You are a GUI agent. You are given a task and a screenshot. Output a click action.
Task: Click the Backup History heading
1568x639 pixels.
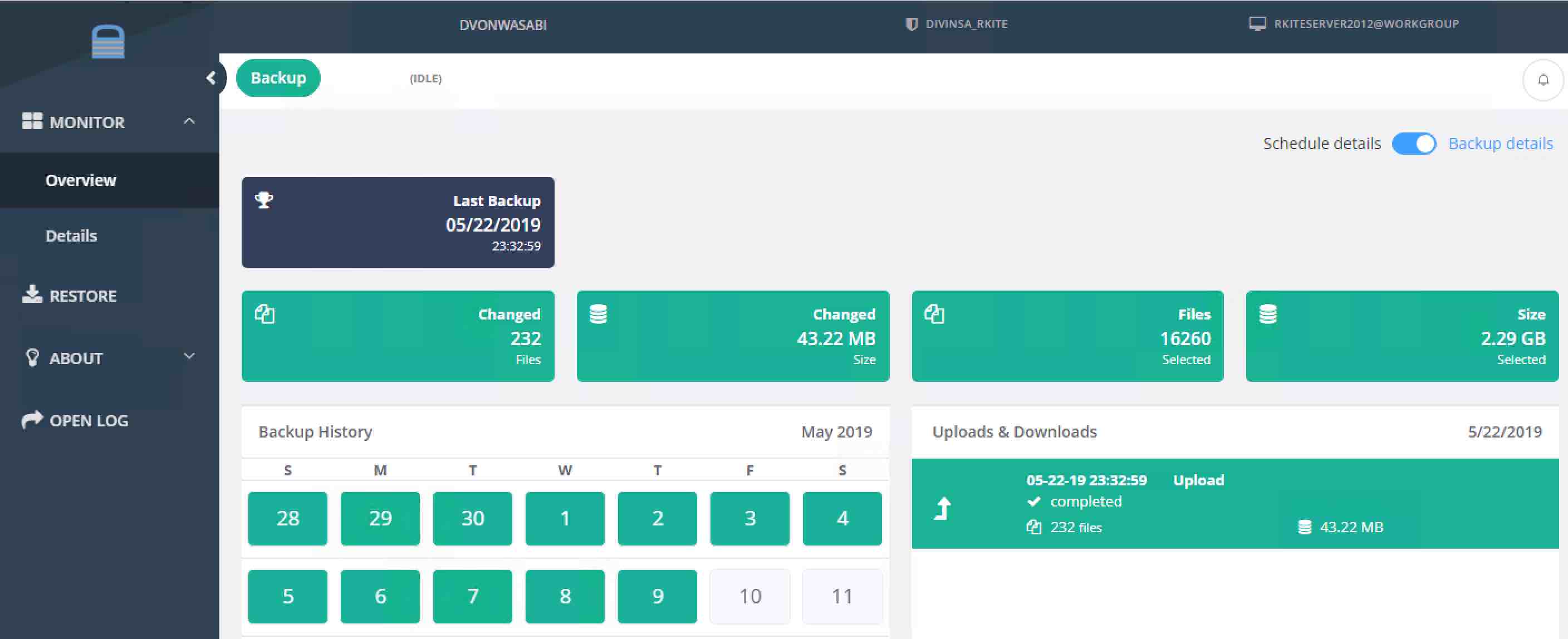(x=315, y=432)
